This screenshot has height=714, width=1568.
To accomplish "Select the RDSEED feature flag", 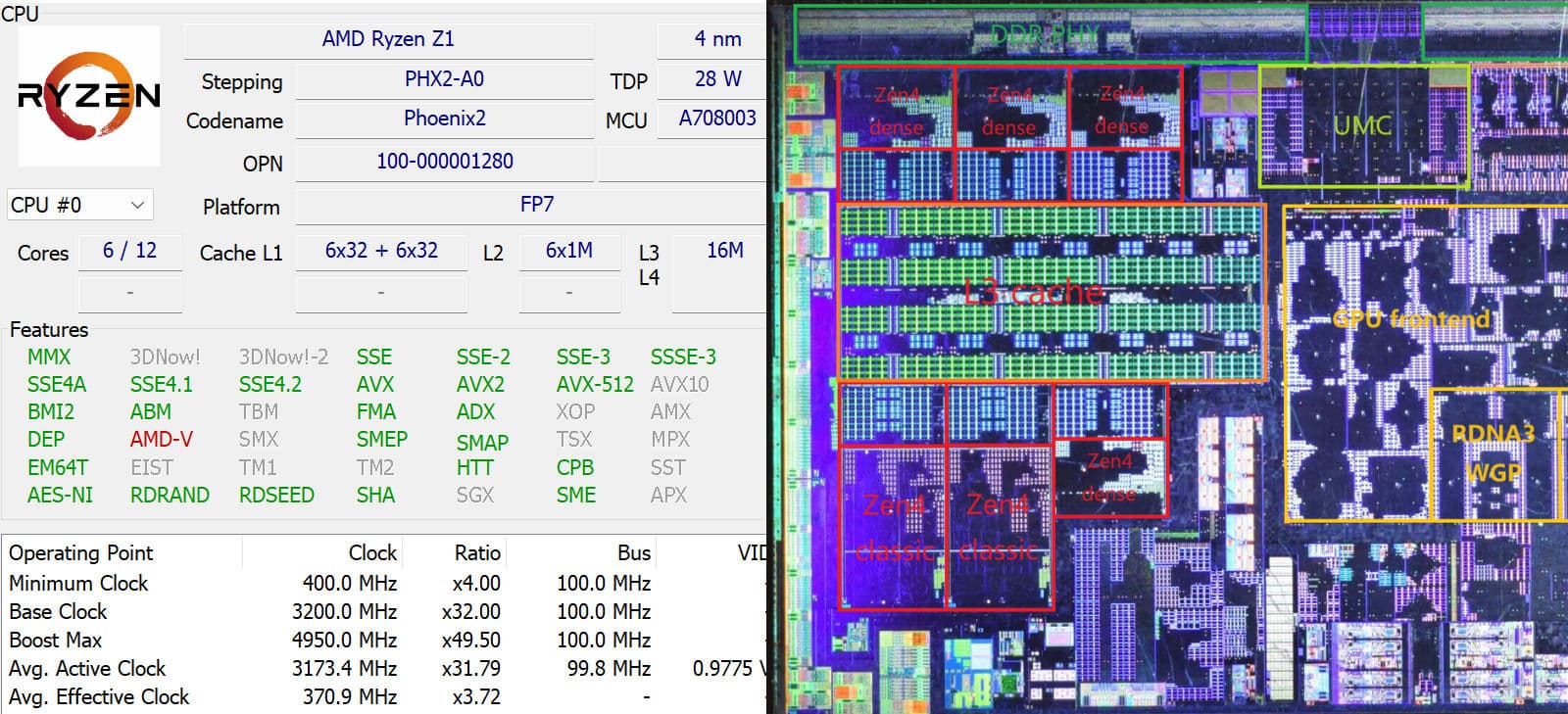I will [276, 496].
